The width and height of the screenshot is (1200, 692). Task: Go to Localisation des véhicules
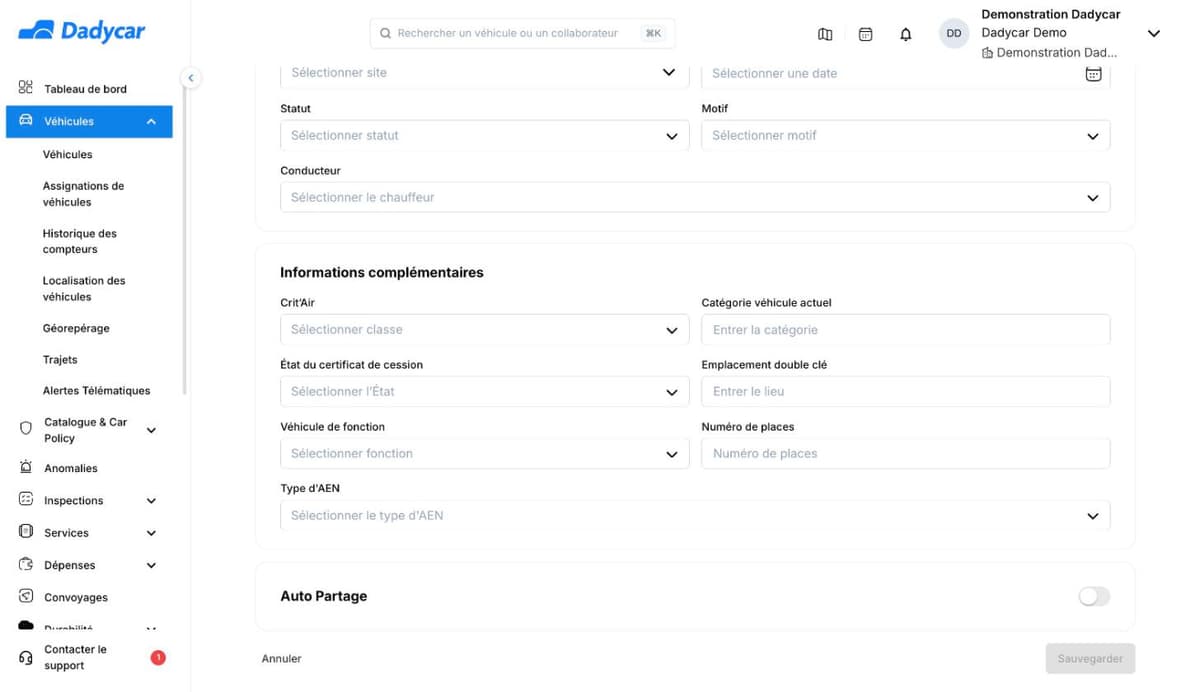coord(84,288)
